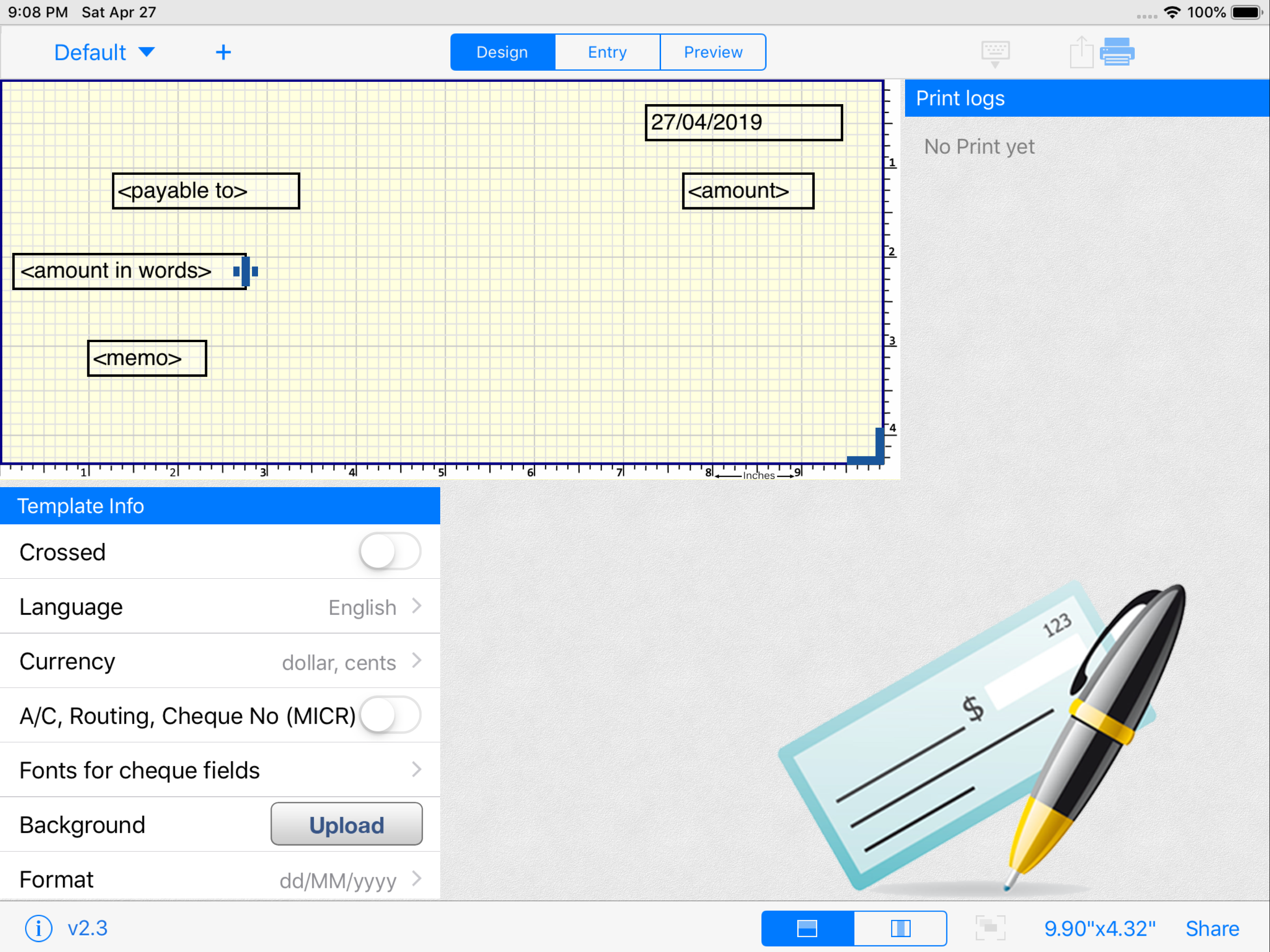Switch to the Entry tab
Image resolution: width=1270 pixels, height=952 pixels.
[x=607, y=52]
